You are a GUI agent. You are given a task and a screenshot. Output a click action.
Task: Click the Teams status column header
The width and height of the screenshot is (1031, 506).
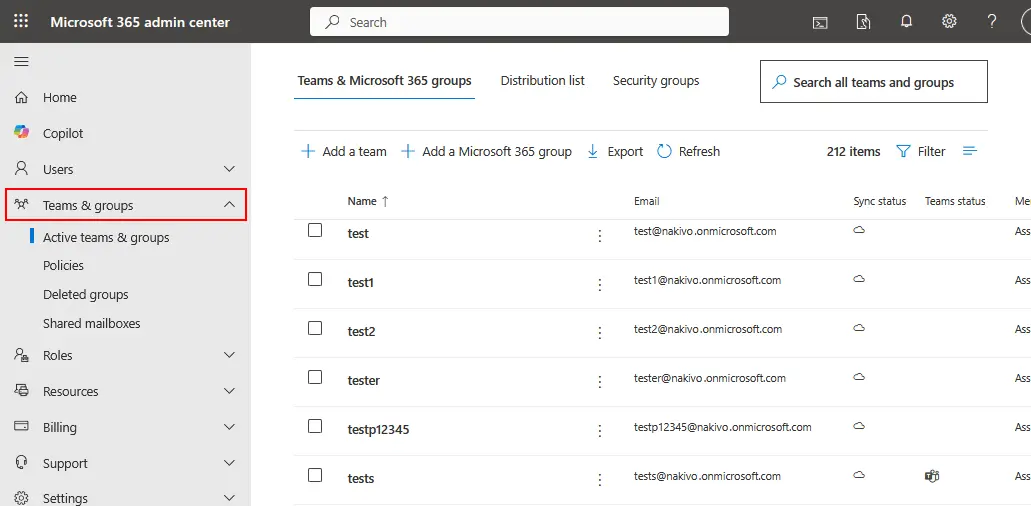955,201
